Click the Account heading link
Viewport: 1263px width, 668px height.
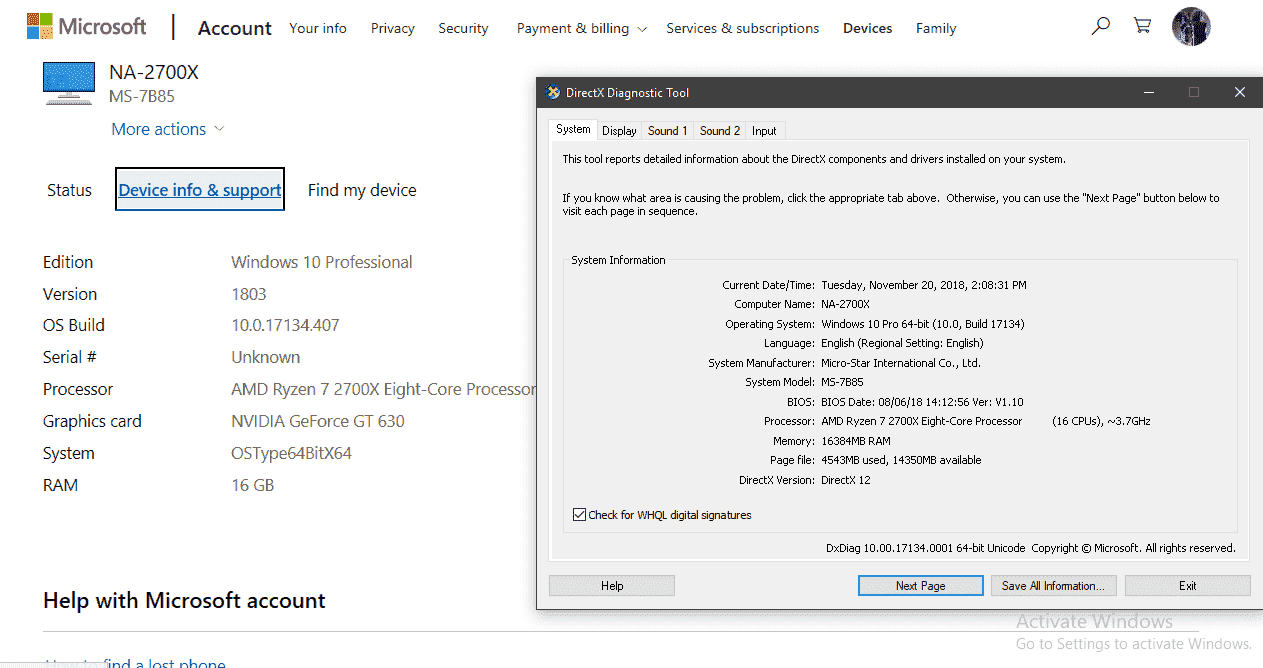(x=235, y=28)
